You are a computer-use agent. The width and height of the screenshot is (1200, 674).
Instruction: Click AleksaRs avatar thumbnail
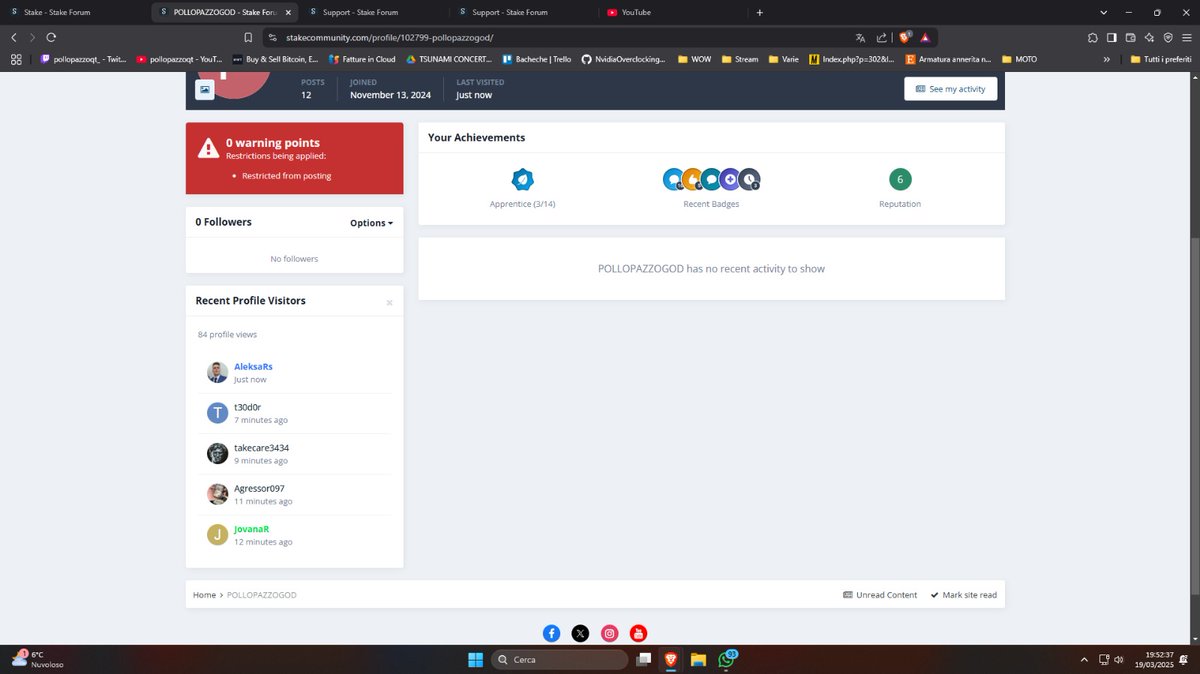(217, 373)
